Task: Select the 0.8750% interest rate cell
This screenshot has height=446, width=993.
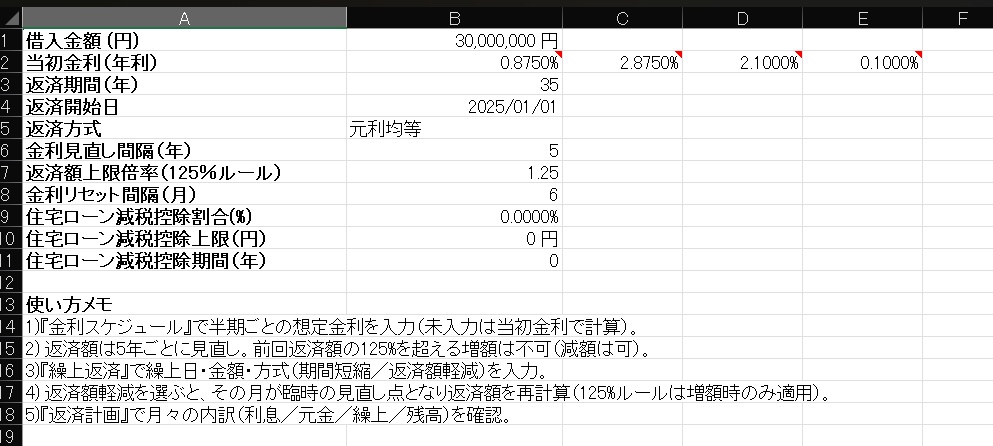Action: click(x=454, y=62)
